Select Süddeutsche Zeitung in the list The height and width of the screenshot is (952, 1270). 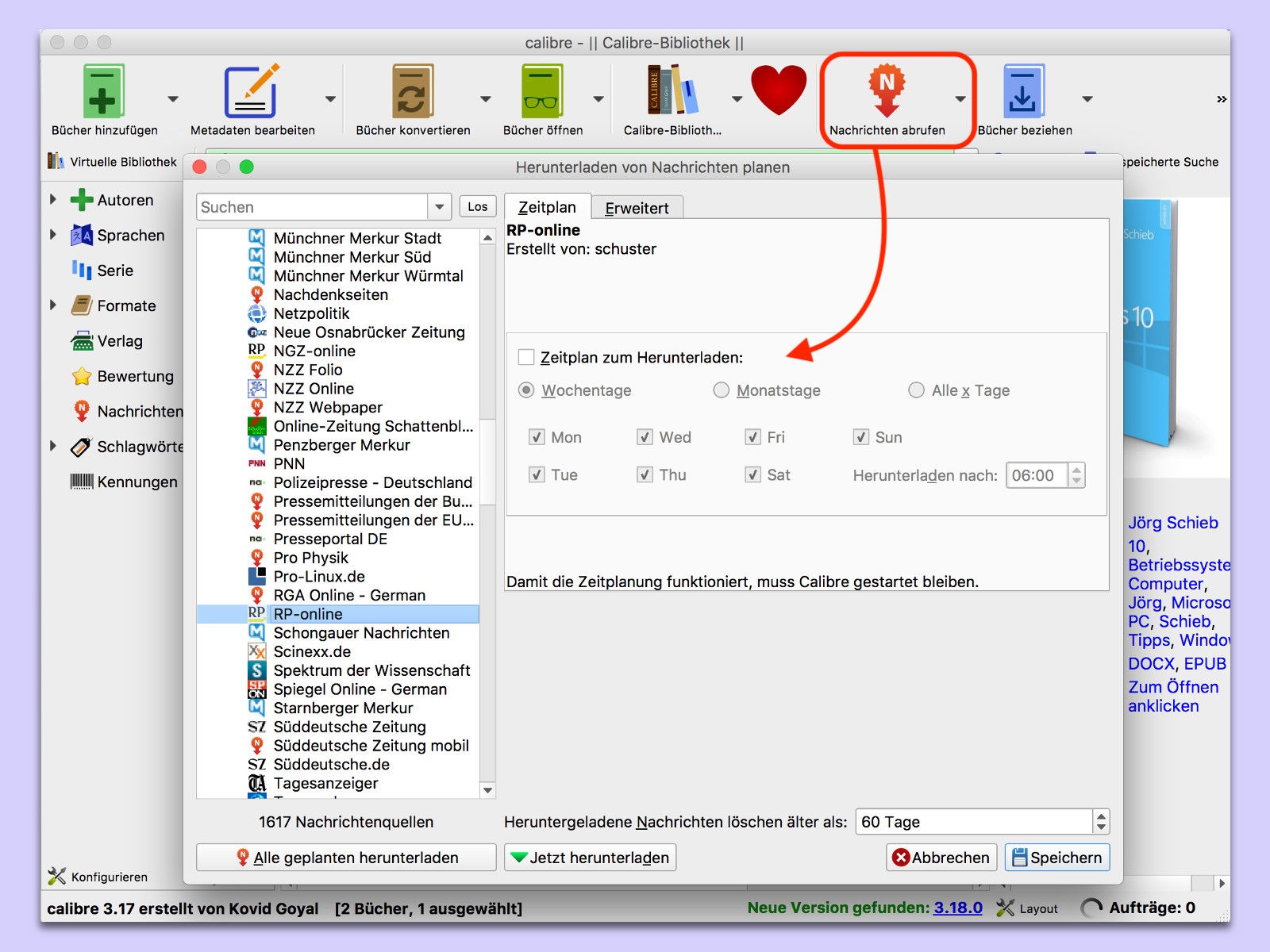point(349,727)
